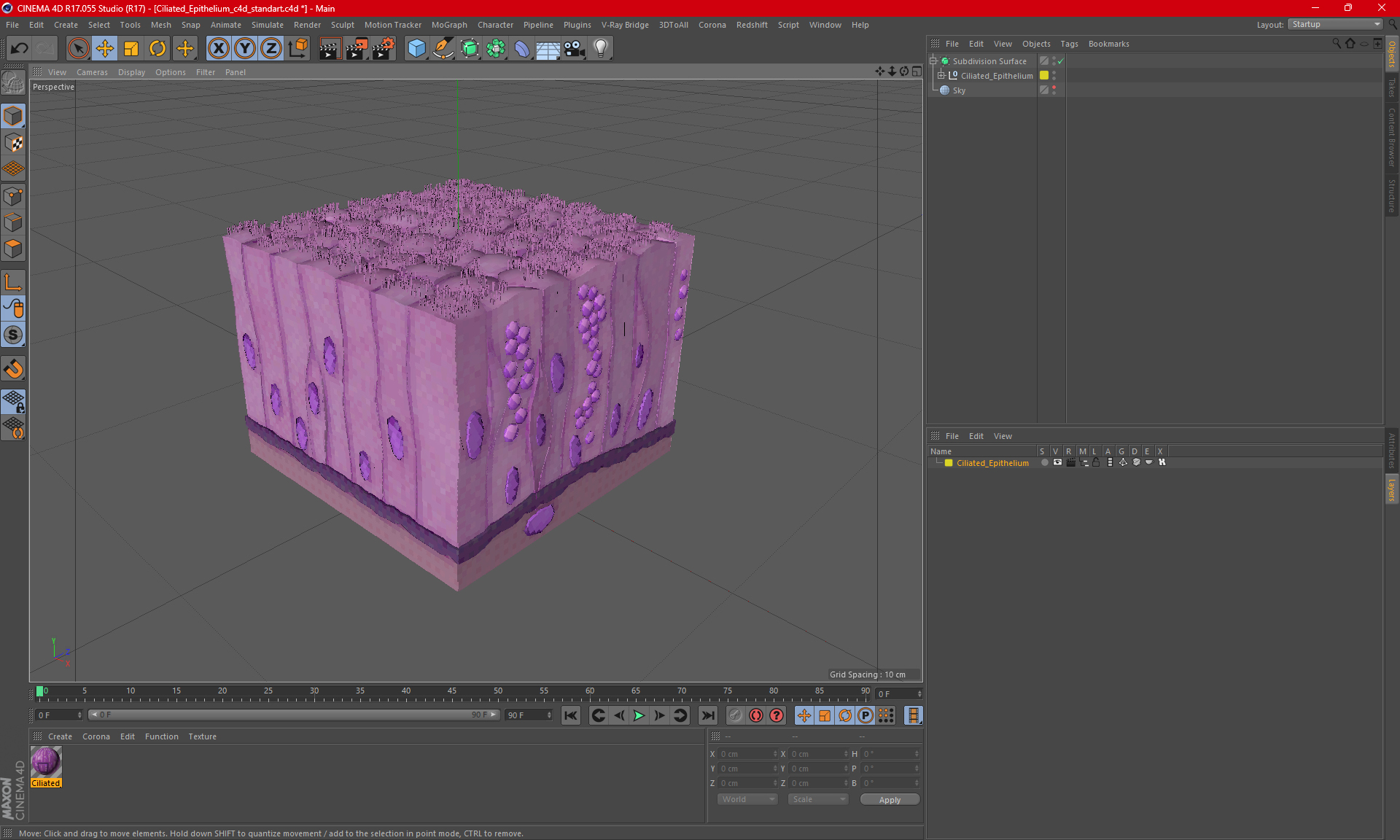
Task: Select the Scale tool
Action: [x=131, y=49]
